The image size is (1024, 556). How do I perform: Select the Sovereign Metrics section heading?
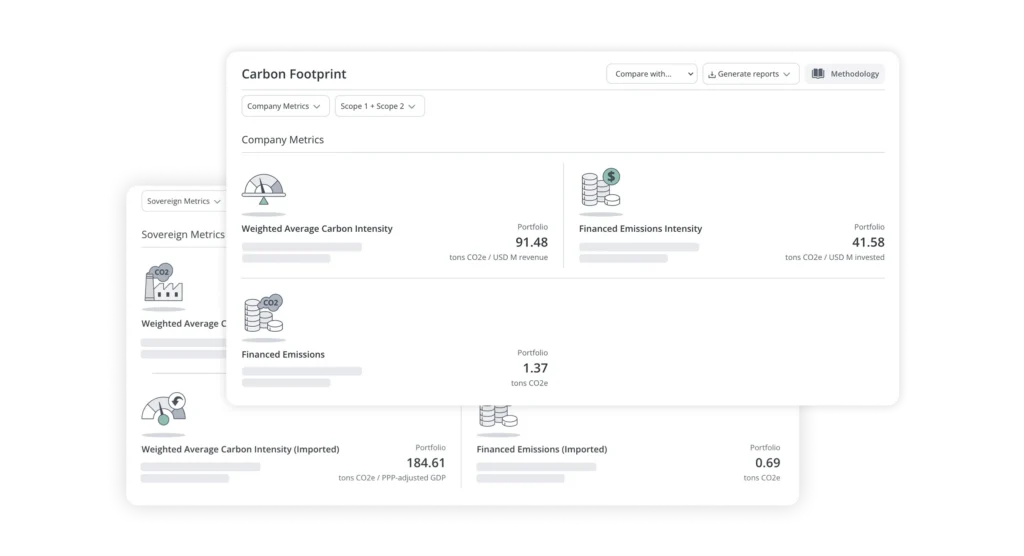[x=183, y=235]
